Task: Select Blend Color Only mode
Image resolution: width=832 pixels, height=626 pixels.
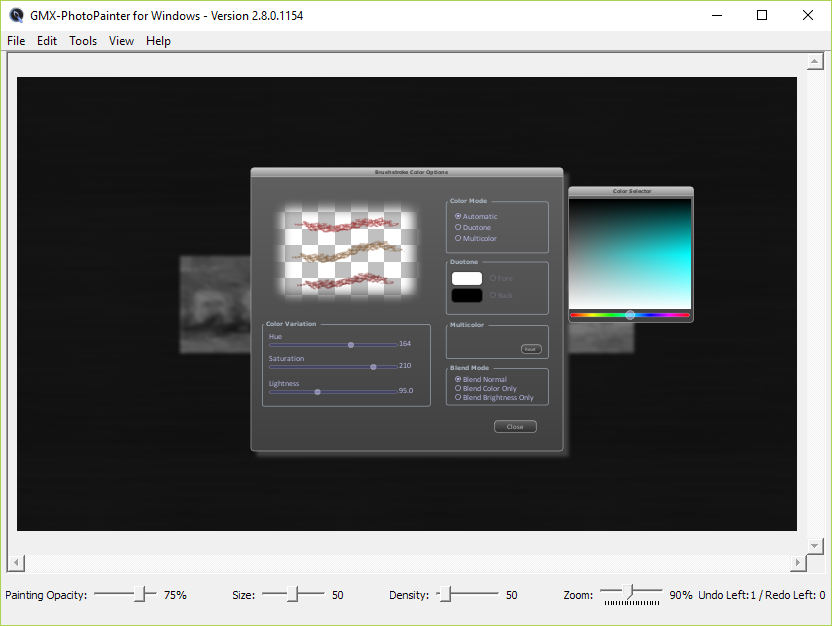Action: click(458, 387)
